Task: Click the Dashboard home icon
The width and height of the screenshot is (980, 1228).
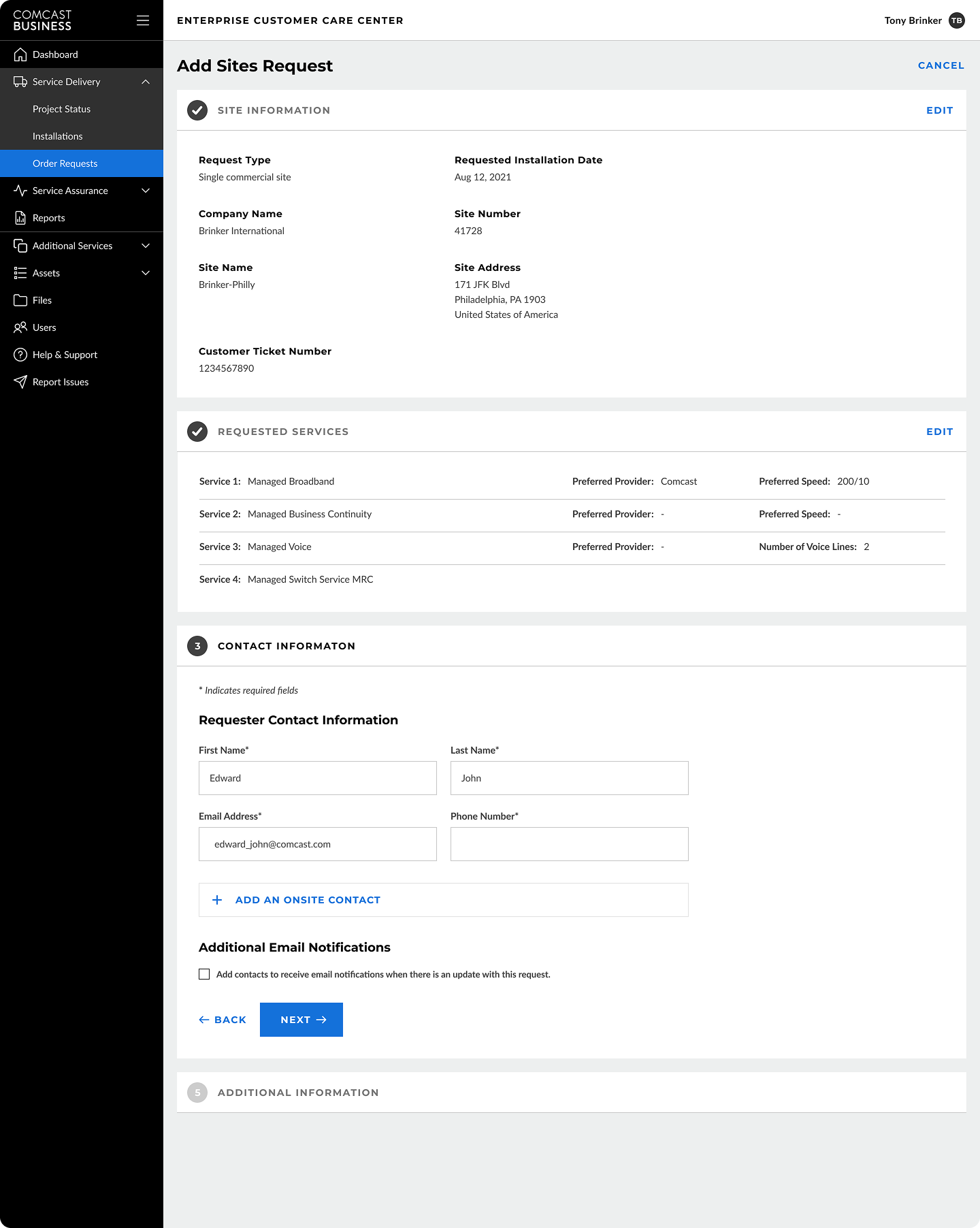Action: pos(20,54)
